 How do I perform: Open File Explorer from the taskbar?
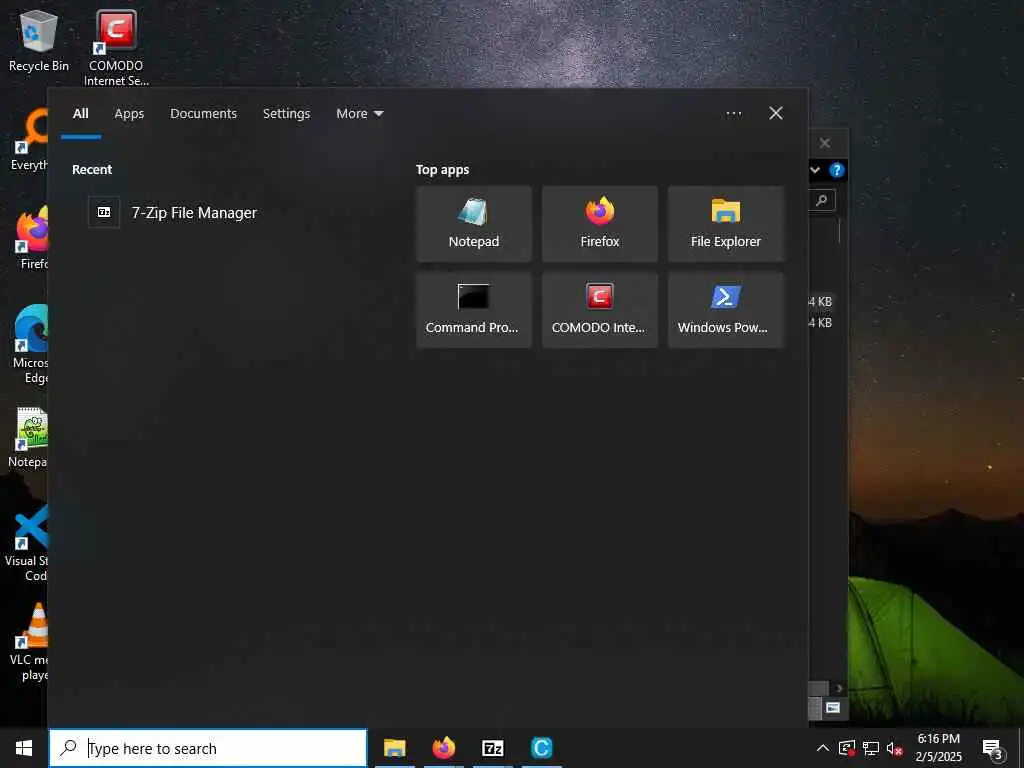point(394,748)
